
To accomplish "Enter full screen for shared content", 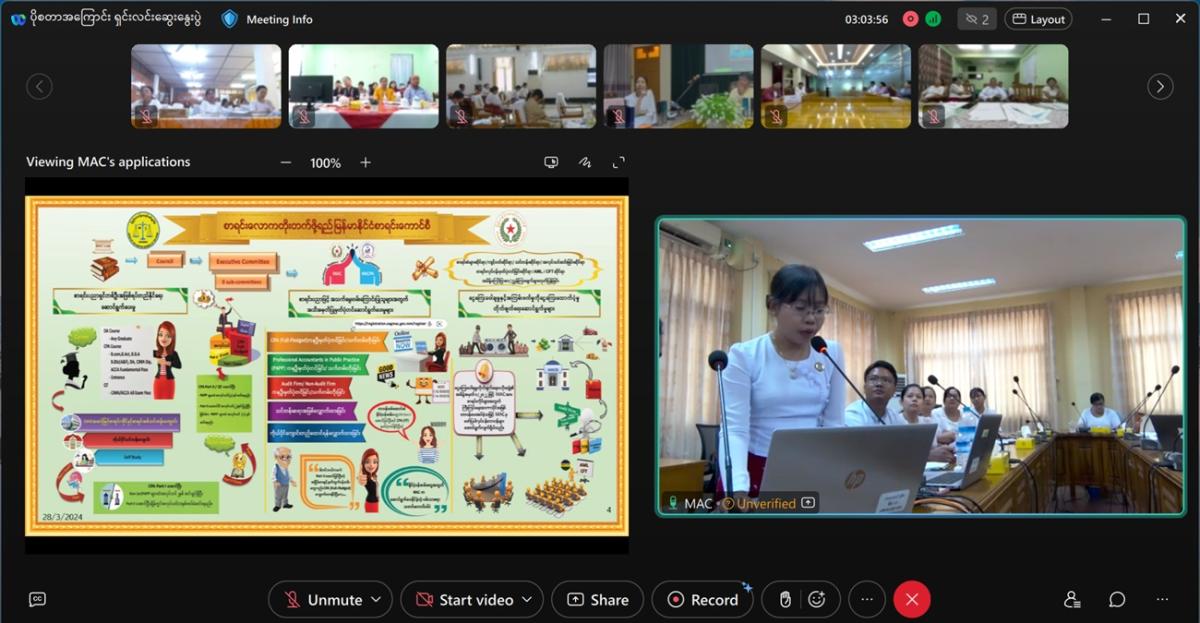I will (x=618, y=162).
